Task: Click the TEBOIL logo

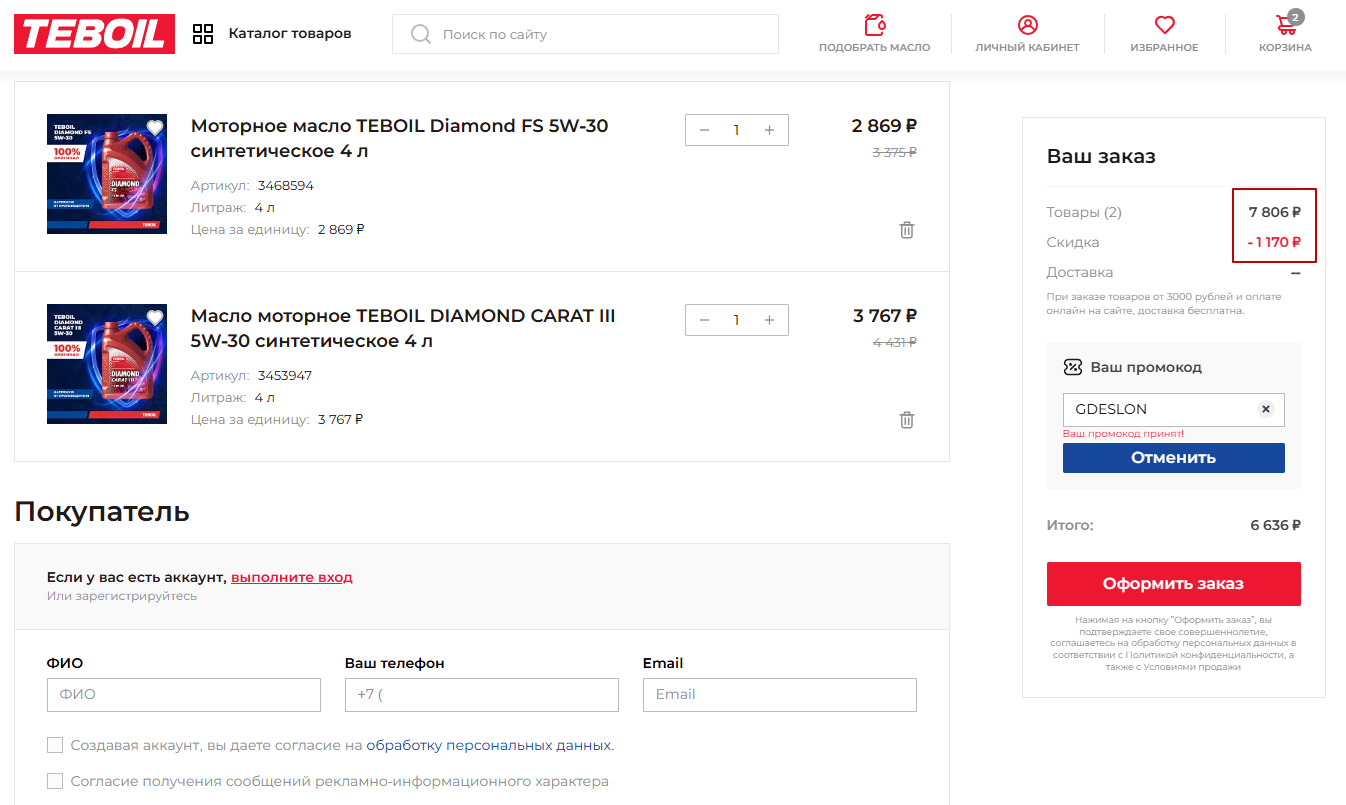Action: pyautogui.click(x=94, y=34)
